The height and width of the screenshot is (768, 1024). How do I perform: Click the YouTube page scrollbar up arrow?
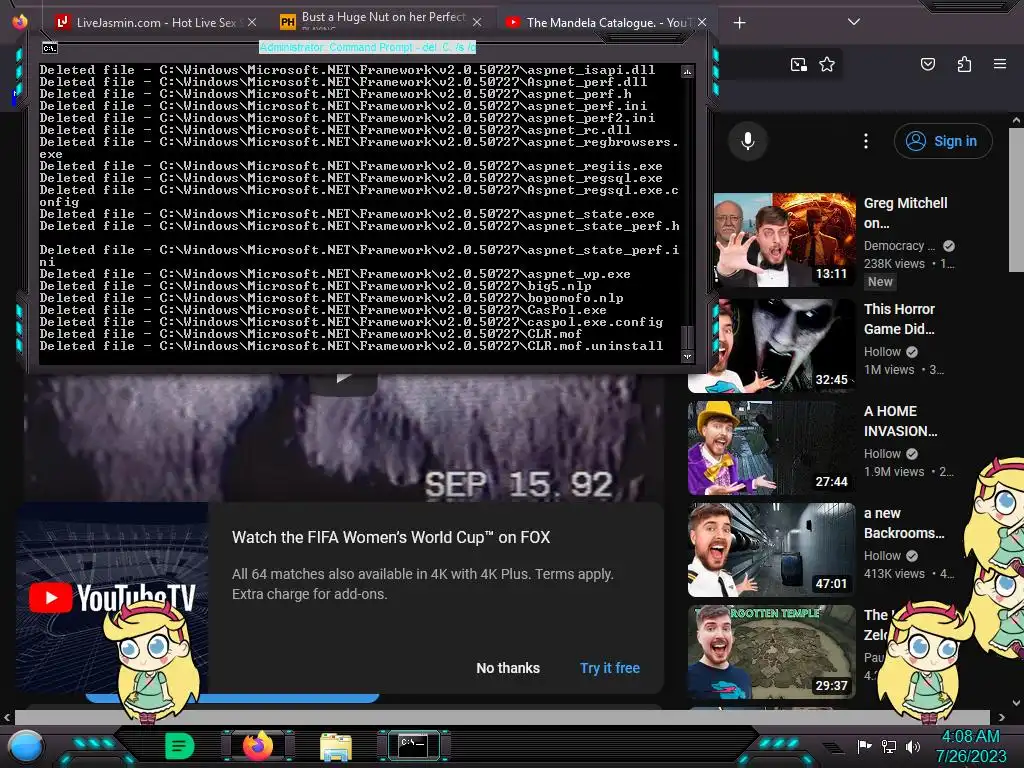(1016, 120)
